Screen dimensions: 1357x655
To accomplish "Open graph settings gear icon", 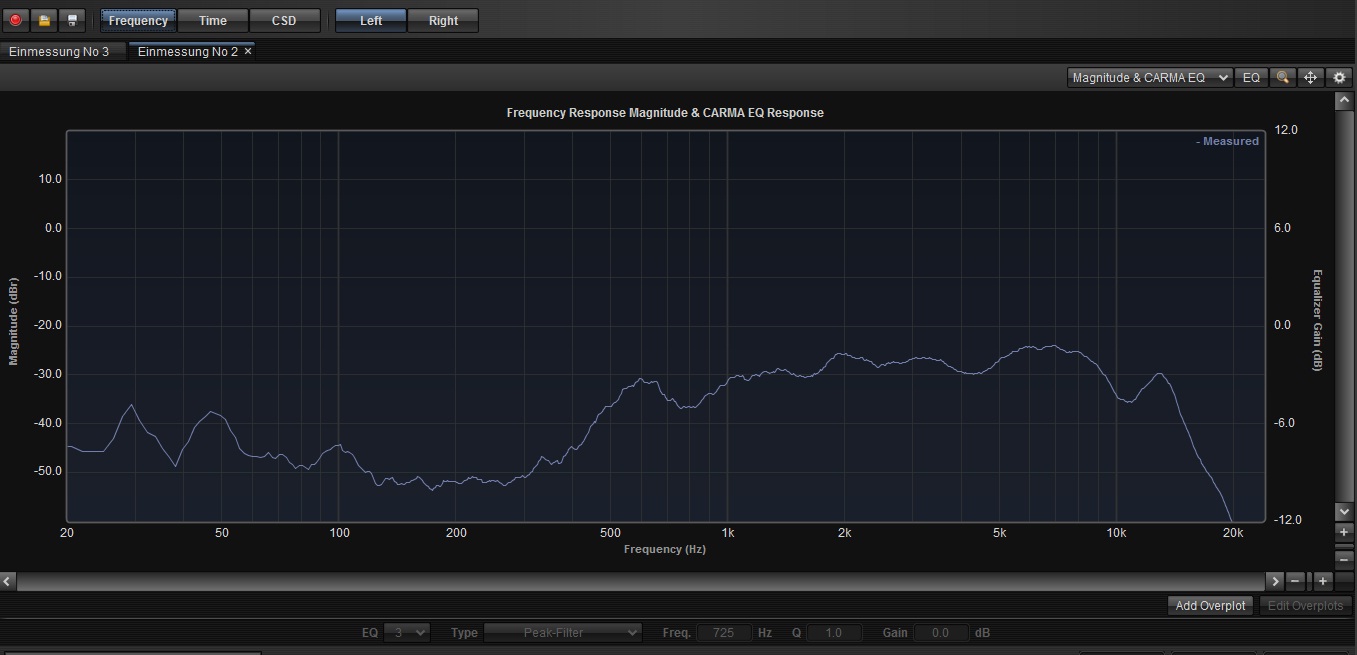I will pos(1340,77).
